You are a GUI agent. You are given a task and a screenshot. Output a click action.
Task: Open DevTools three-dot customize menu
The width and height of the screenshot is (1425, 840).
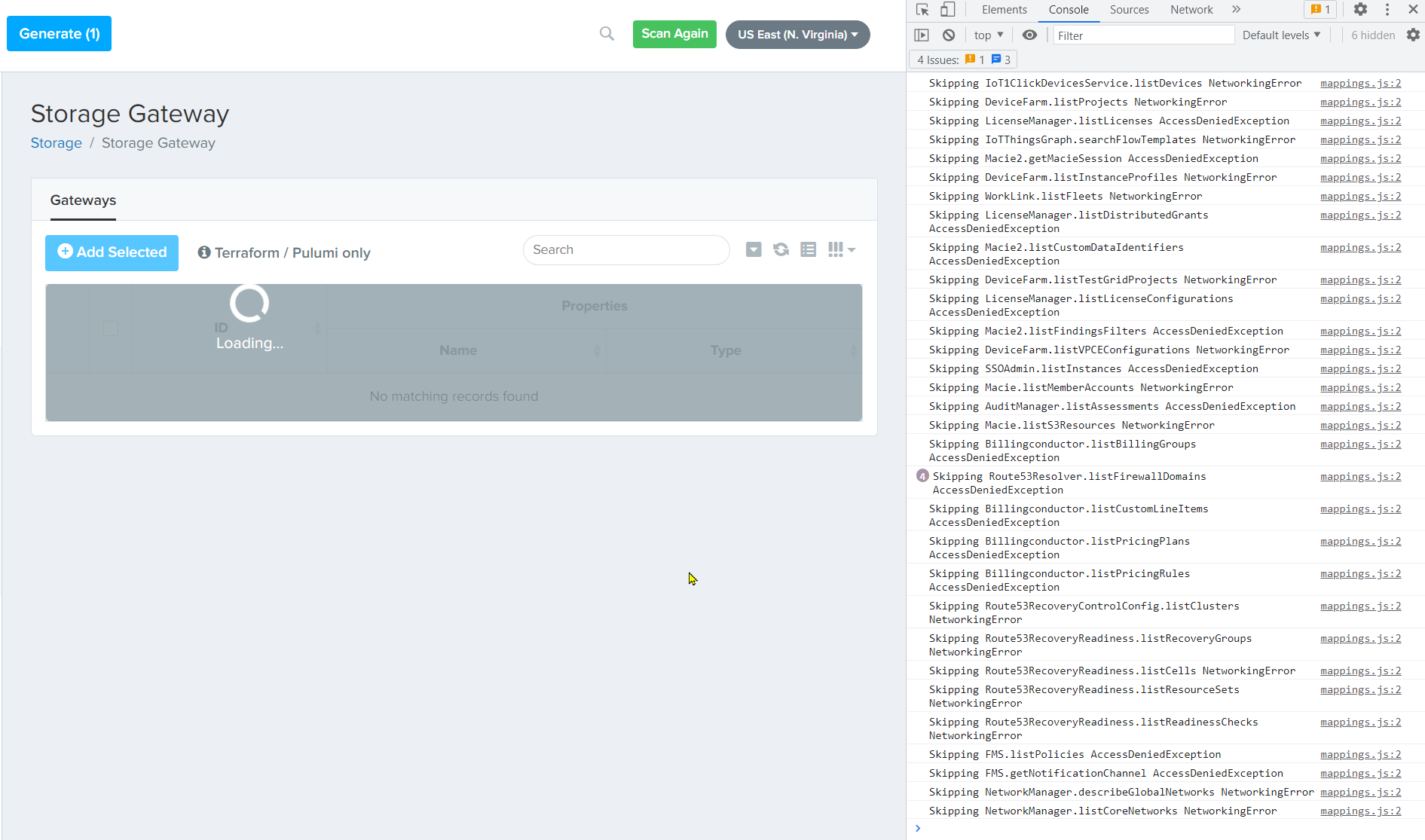[x=1387, y=10]
